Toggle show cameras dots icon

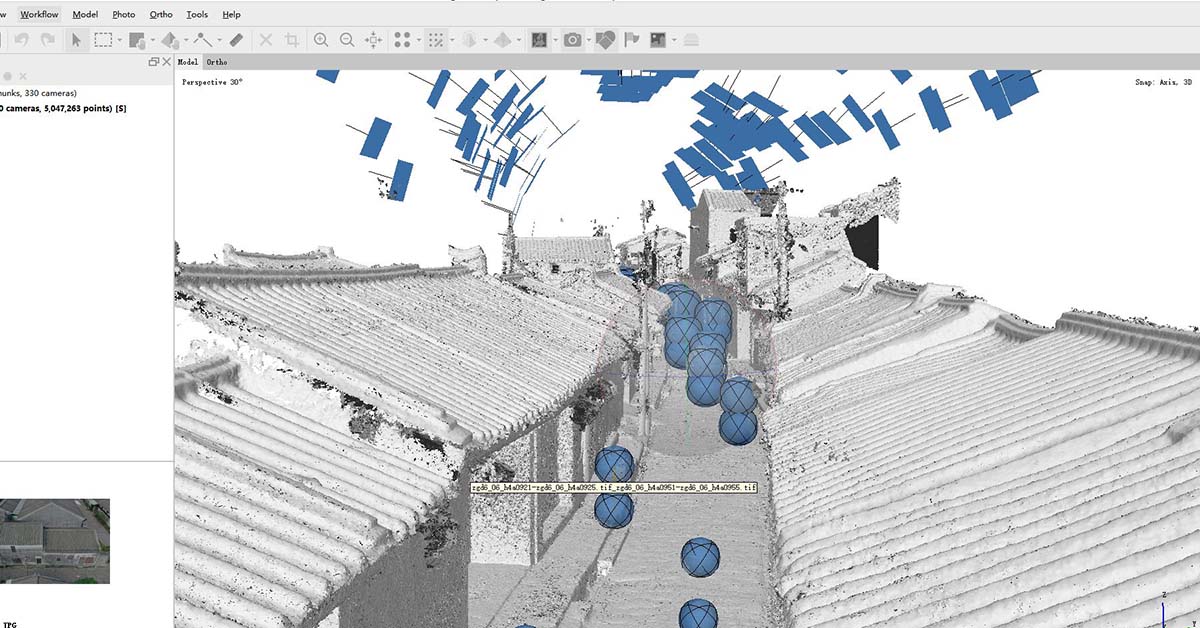point(401,40)
